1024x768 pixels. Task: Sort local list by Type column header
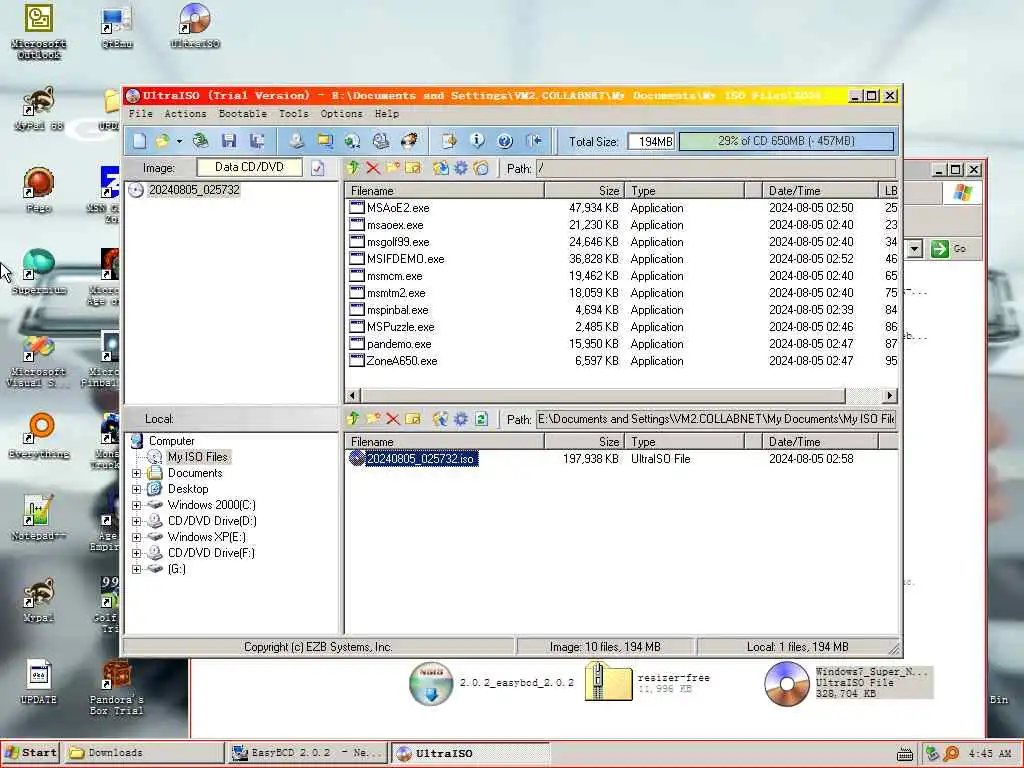click(x=684, y=441)
